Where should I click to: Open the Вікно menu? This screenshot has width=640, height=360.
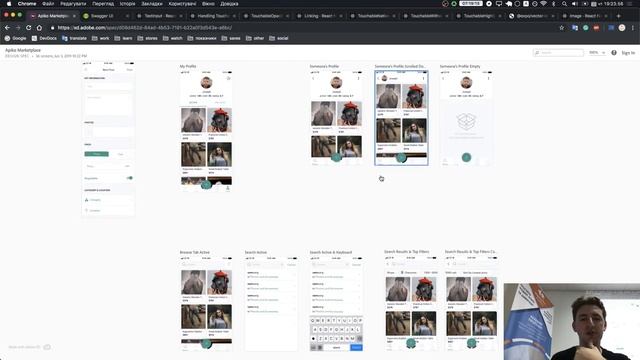(x=208, y=4)
